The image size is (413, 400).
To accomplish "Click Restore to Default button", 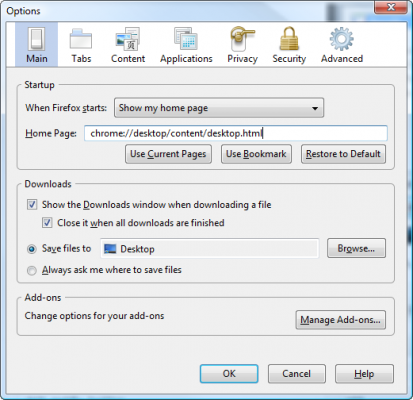I will (343, 154).
